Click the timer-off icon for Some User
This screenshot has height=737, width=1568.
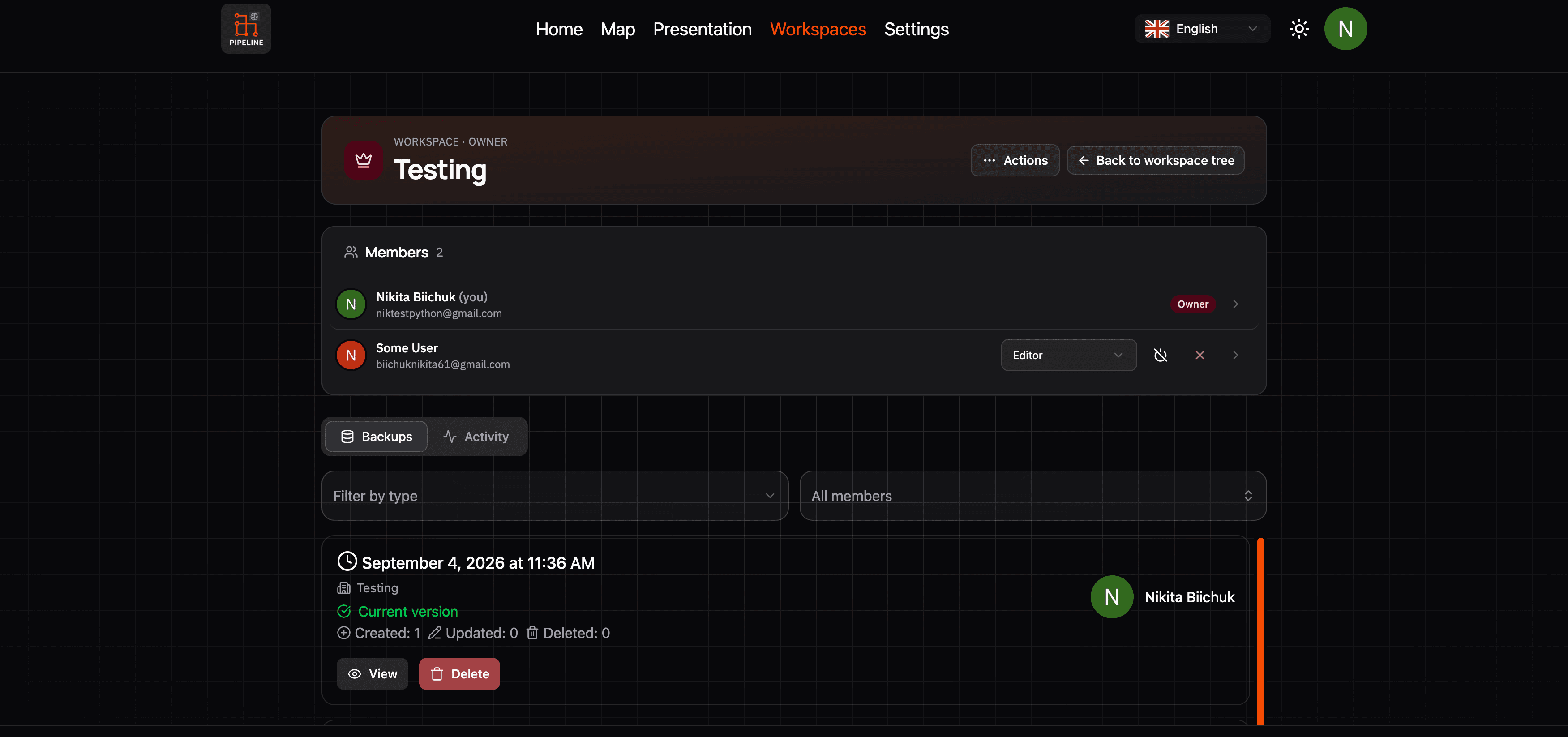point(1160,355)
